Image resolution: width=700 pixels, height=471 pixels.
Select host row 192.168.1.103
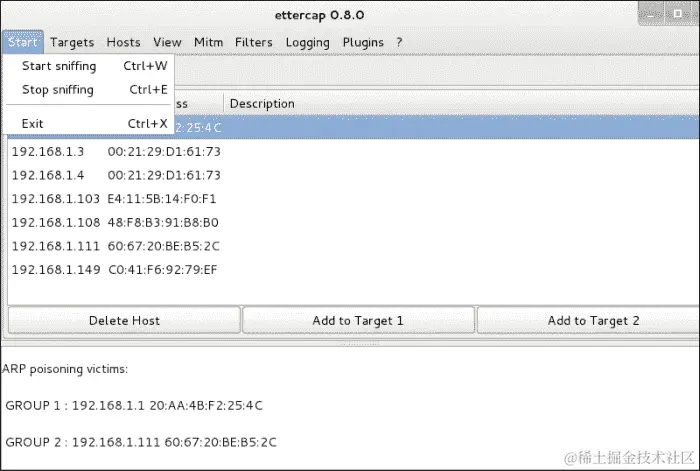[354, 199]
